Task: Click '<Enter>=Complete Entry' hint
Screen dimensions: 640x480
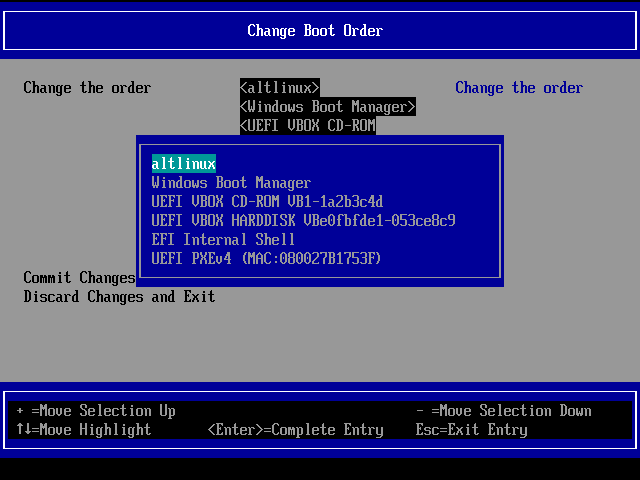Action: 296,429
